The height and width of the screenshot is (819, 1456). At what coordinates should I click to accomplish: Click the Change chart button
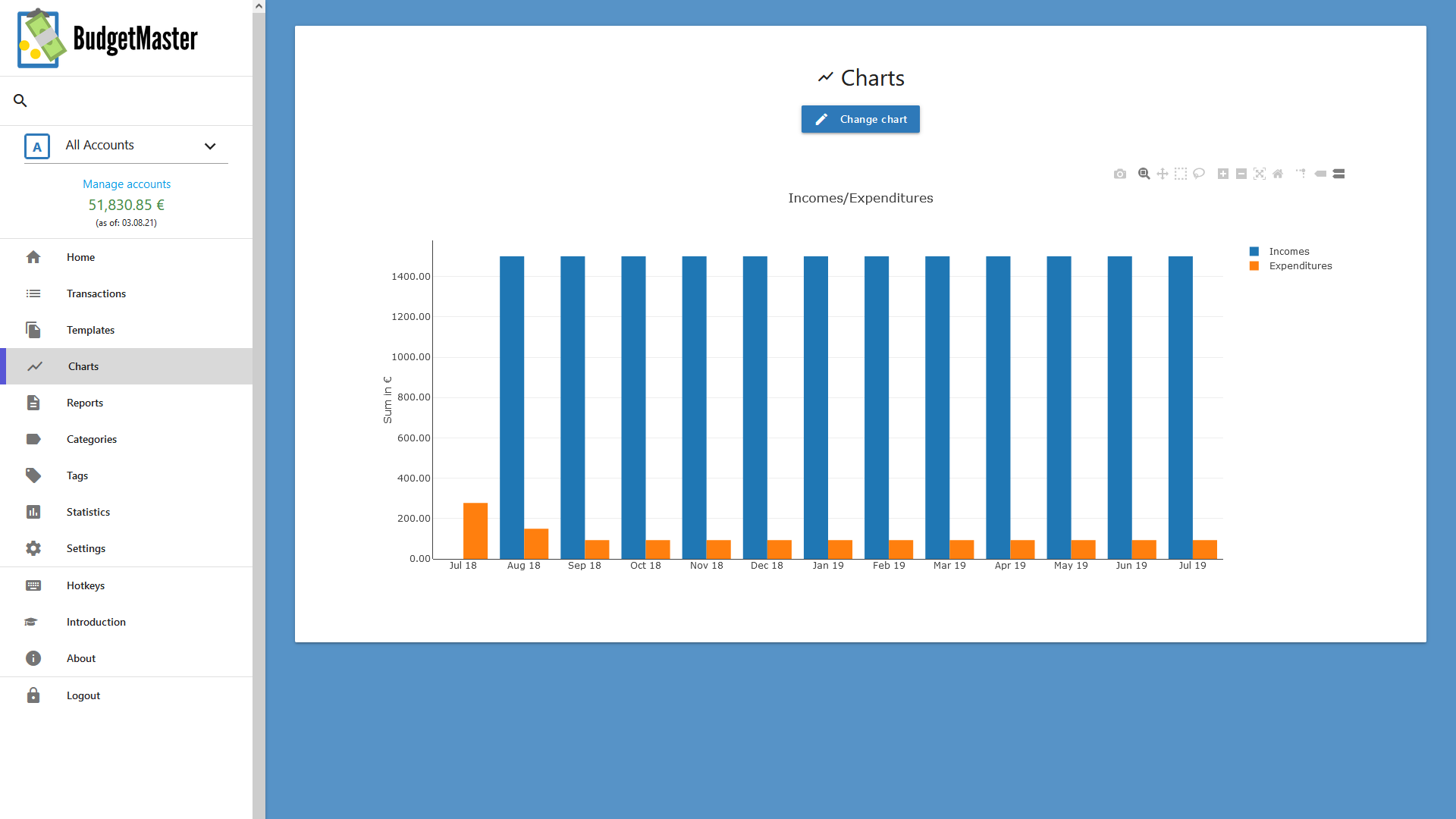(x=861, y=119)
